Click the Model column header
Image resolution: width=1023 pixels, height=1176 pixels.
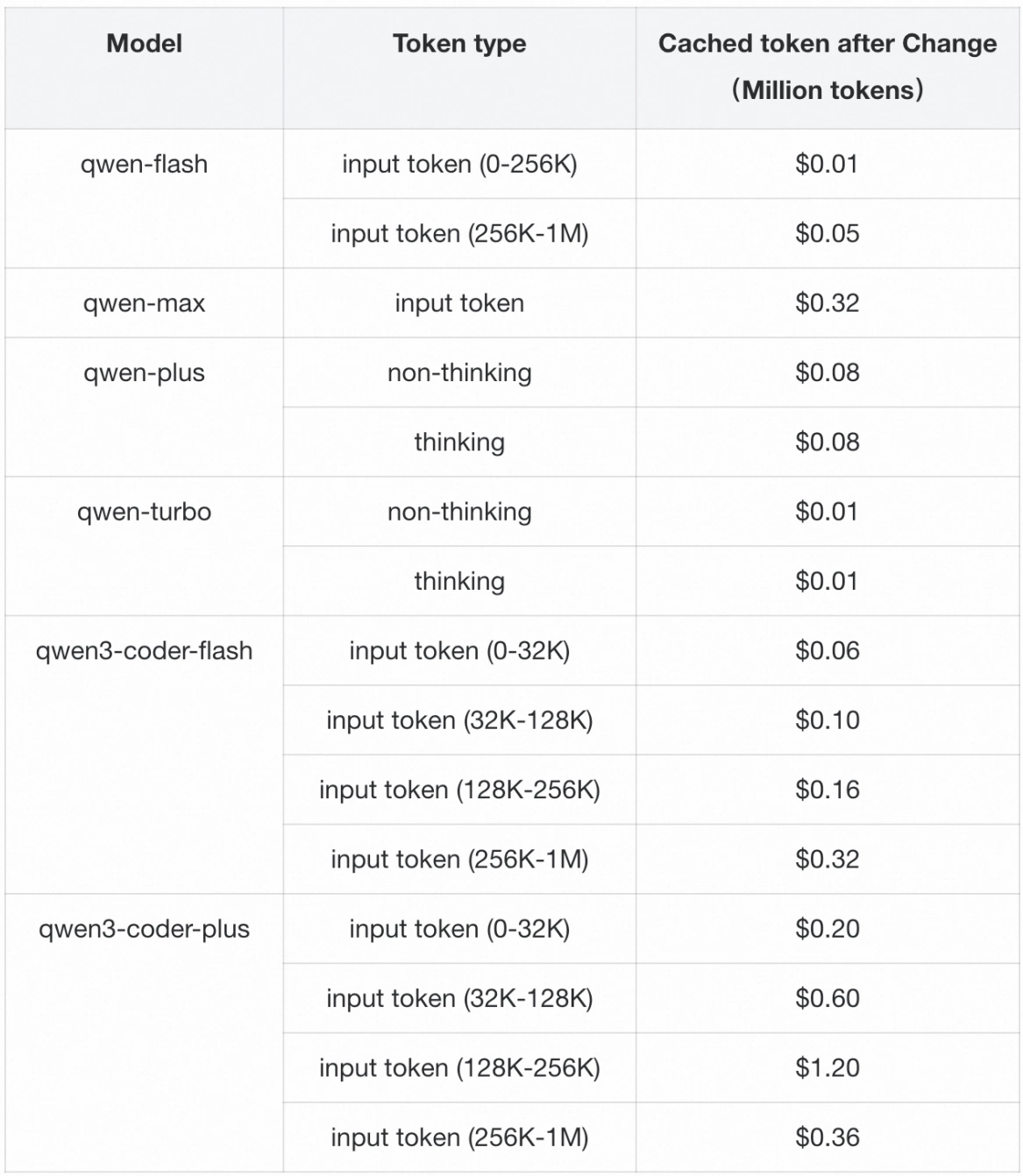(x=144, y=44)
